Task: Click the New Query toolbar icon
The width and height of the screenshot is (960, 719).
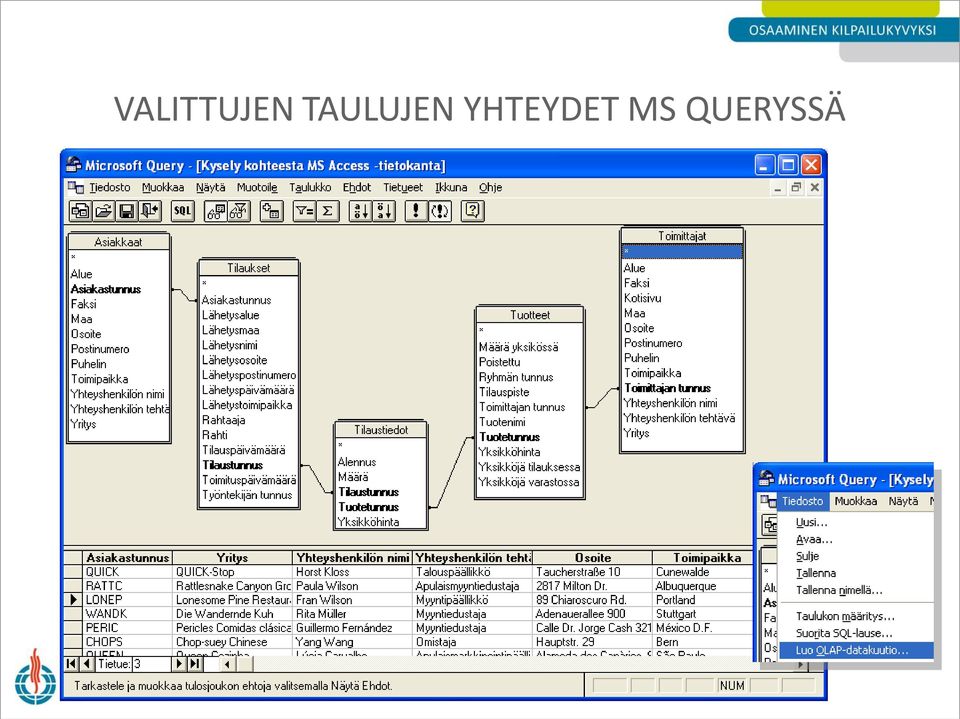Action: [x=80, y=211]
